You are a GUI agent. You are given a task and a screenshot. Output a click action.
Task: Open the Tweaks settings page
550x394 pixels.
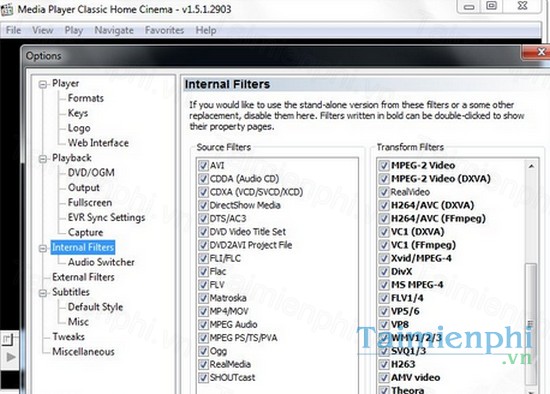tap(68, 337)
